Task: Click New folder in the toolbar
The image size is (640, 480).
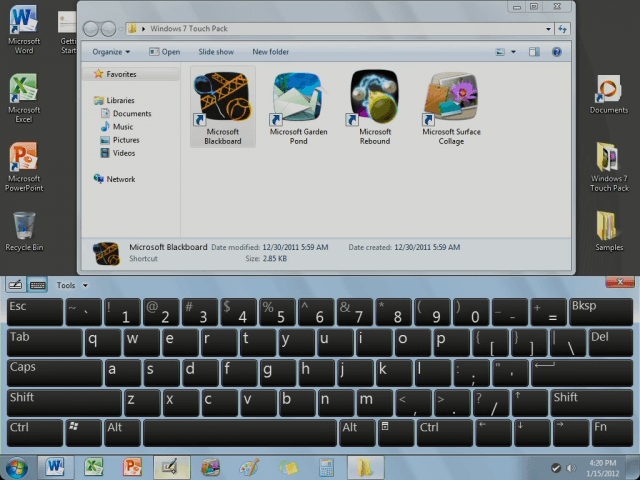Action: click(x=270, y=52)
